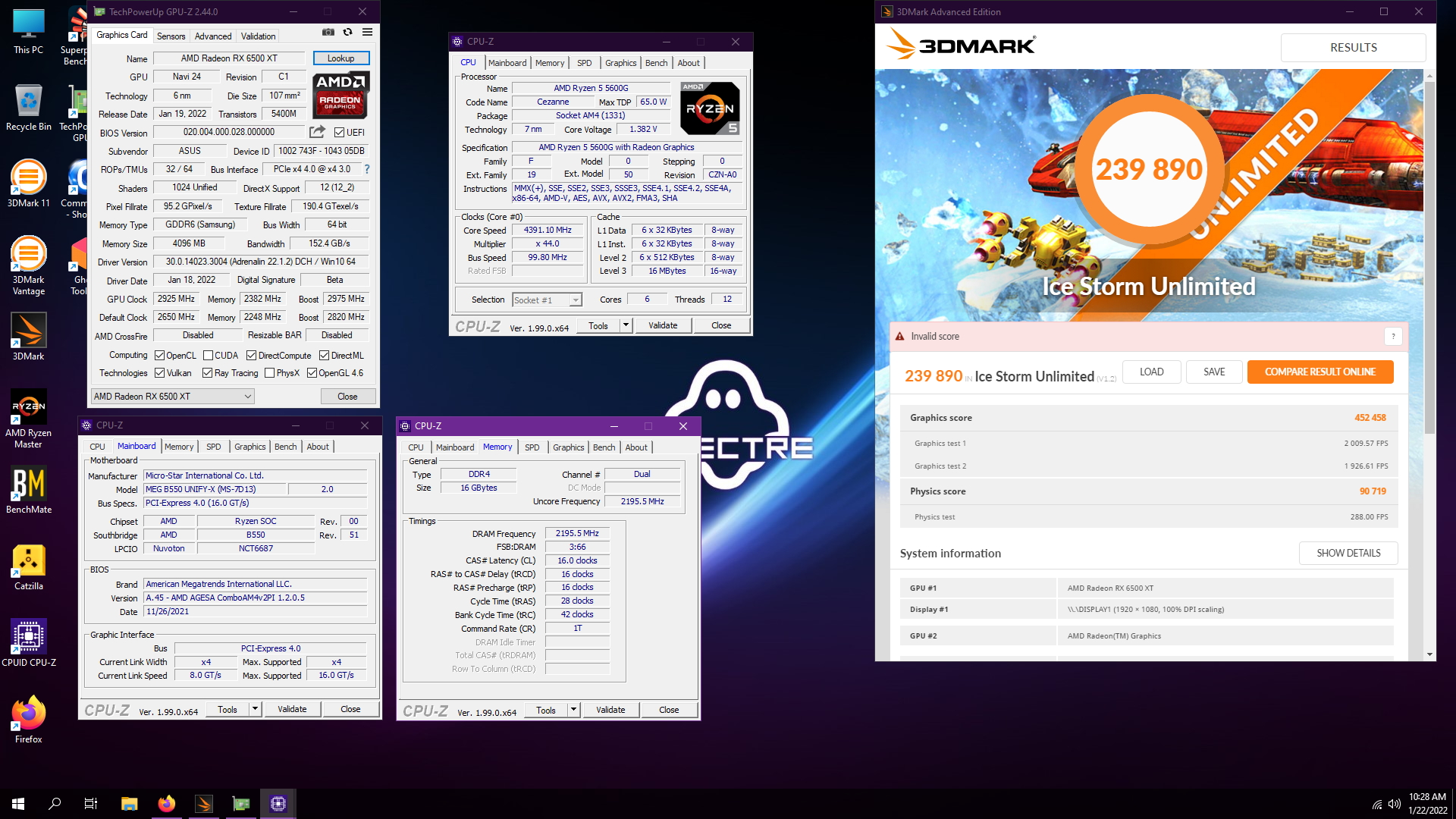Viewport: 1456px width, 819px height.
Task: Open the Graphics tab in CPU-Z Mainboard window
Action: [249, 447]
